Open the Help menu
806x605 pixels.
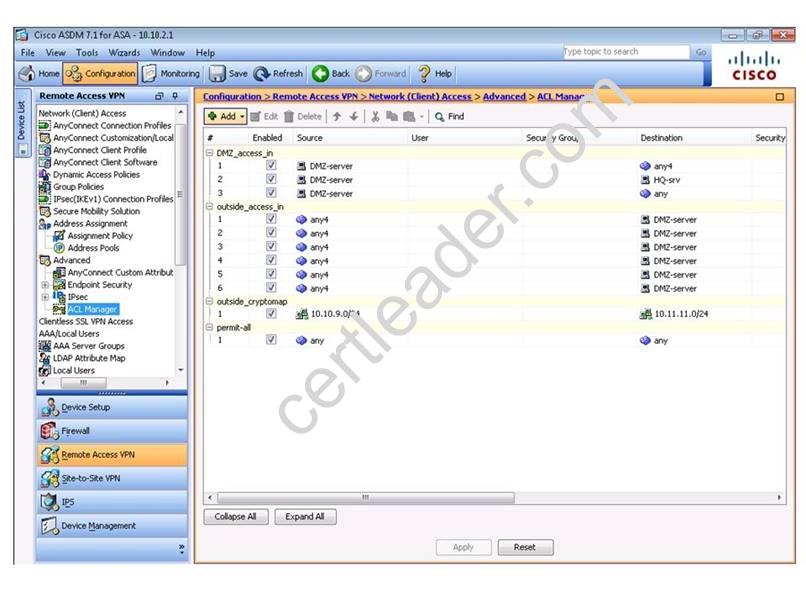(205, 53)
